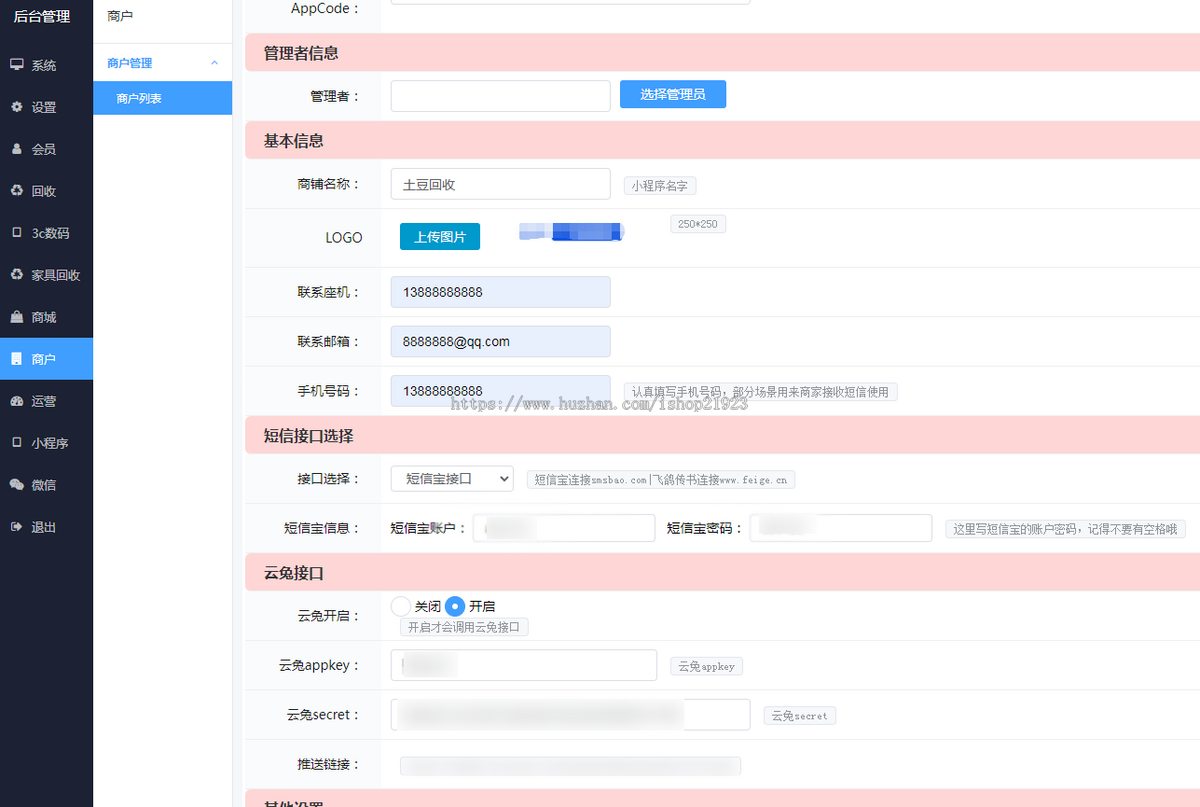Select 退出 to log out
Image resolution: width=1200 pixels, height=807 pixels.
click(x=46, y=527)
